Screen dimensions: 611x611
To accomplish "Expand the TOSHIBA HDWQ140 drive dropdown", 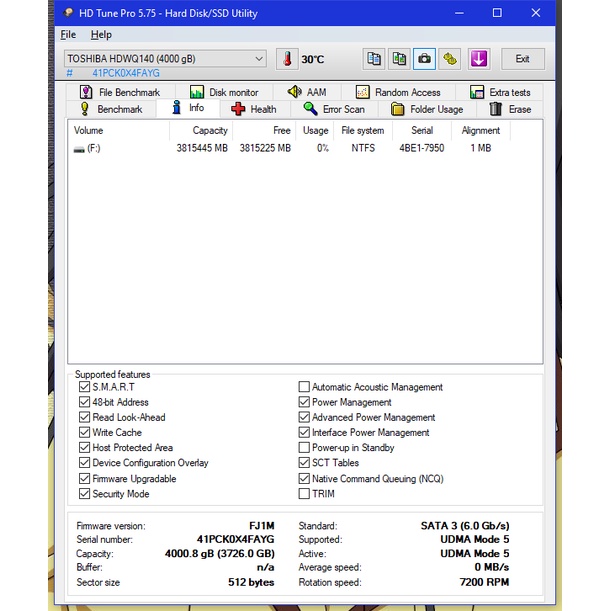I will (259, 59).
